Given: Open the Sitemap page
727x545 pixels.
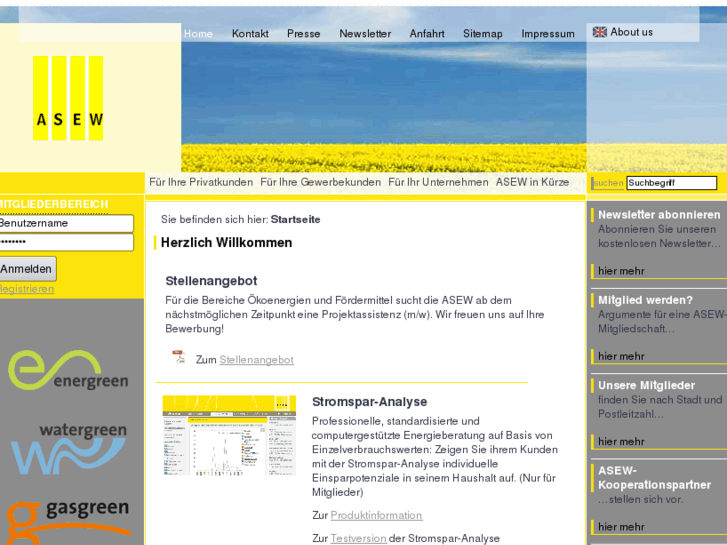Looking at the screenshot, I should (x=483, y=34).
